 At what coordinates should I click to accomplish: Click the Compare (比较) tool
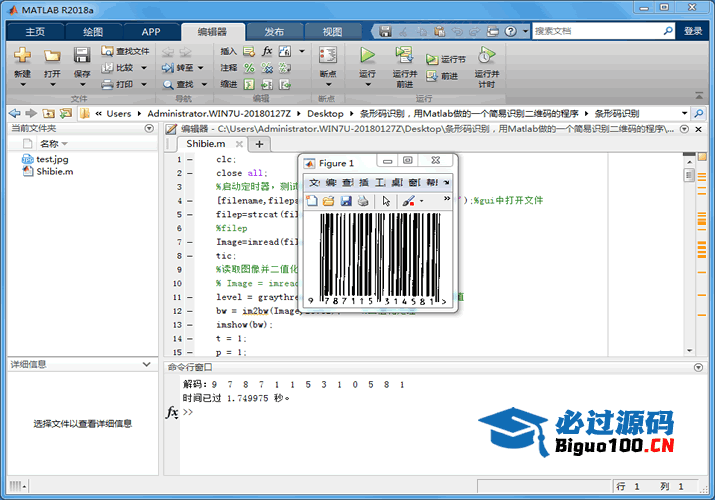[x=117, y=68]
